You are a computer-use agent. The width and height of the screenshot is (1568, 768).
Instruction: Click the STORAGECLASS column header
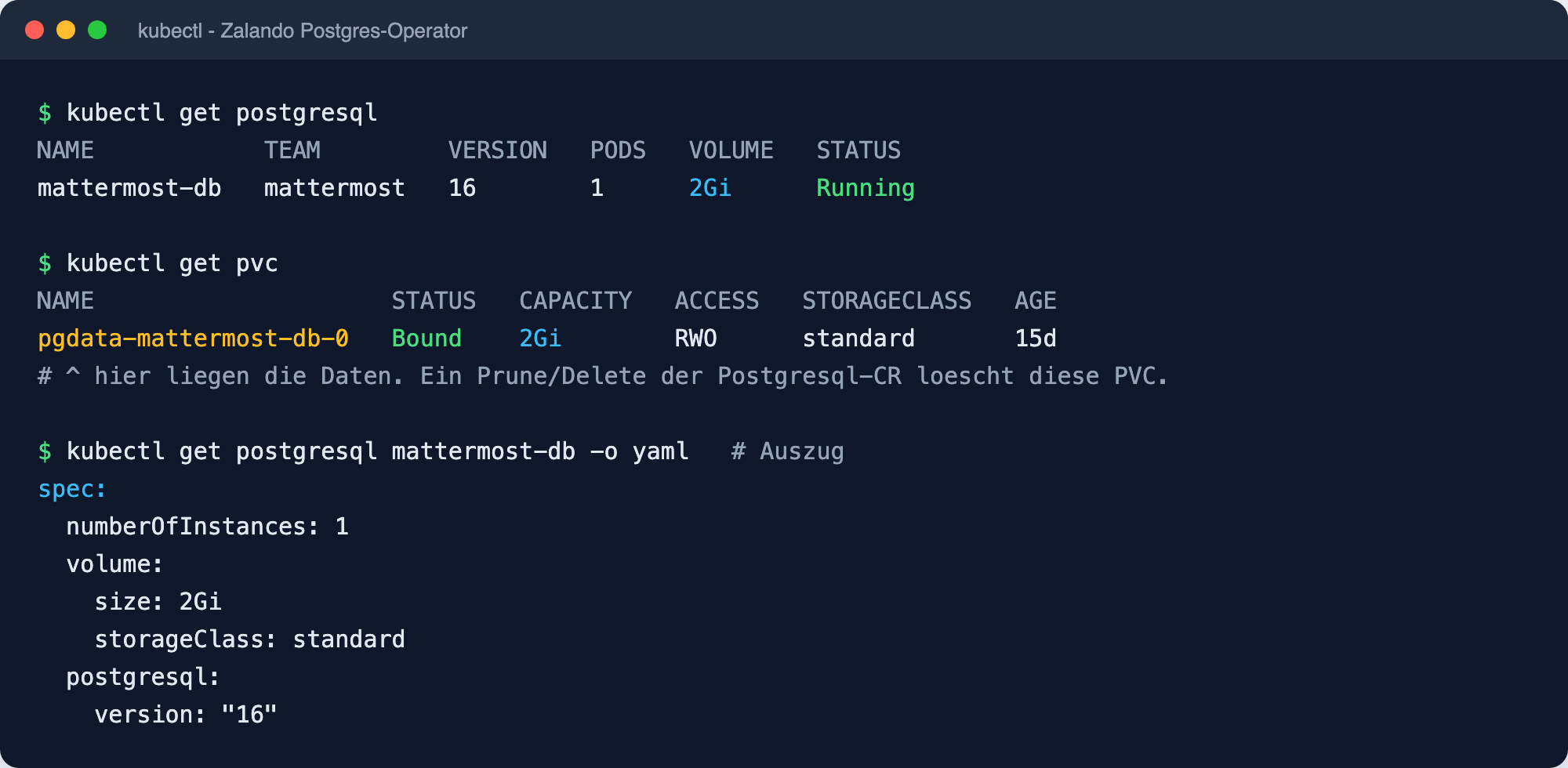point(887,301)
